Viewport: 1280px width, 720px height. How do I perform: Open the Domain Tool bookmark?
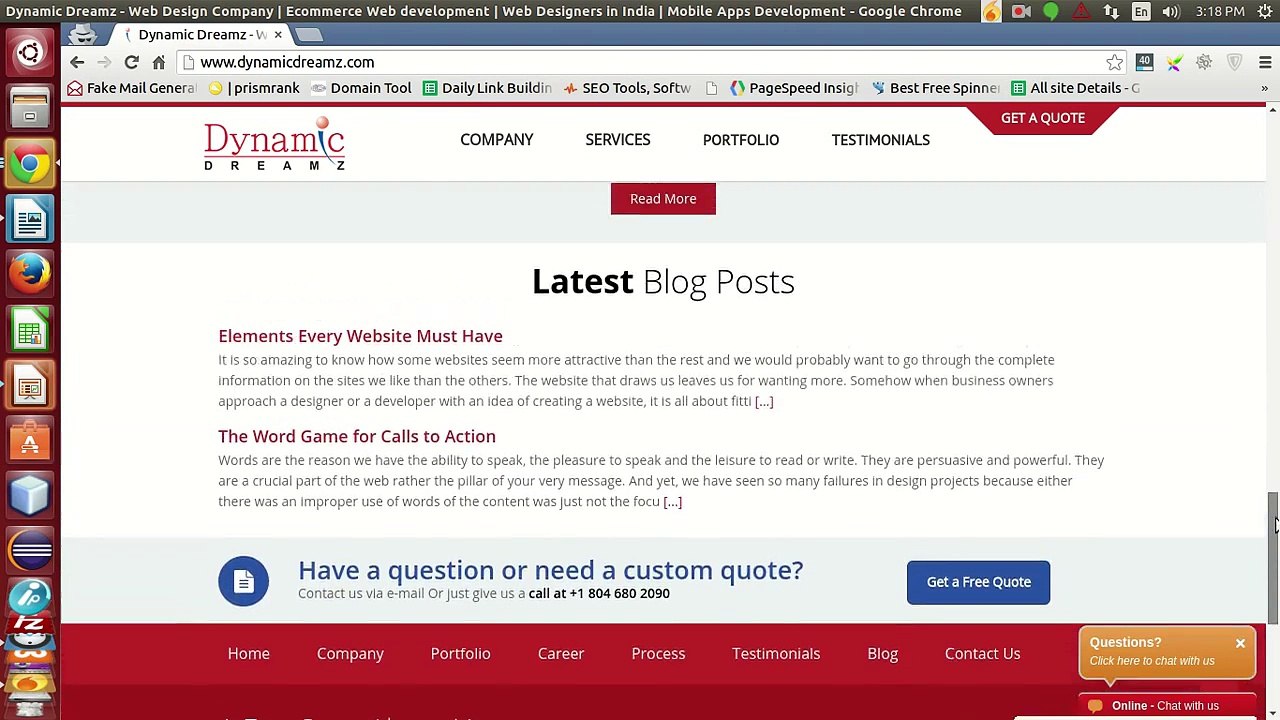click(x=361, y=88)
